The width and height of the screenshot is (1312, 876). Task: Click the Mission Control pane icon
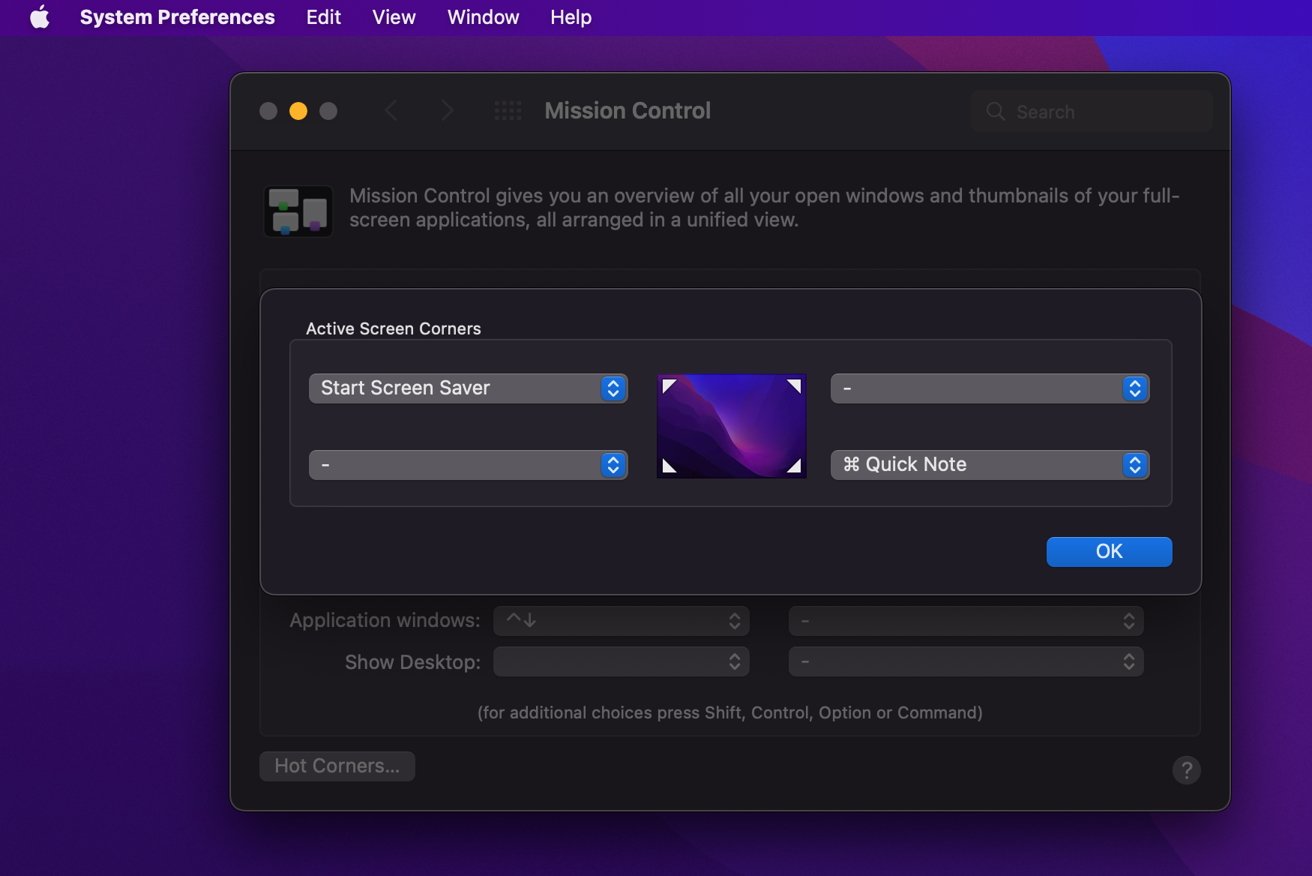[298, 210]
